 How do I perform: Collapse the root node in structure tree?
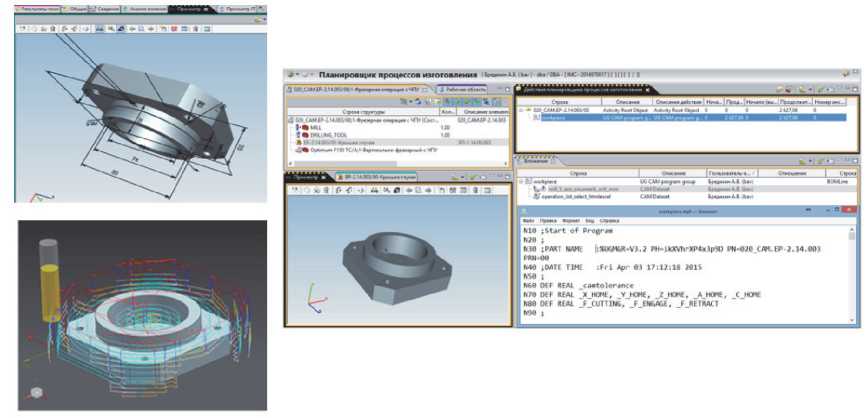289,119
